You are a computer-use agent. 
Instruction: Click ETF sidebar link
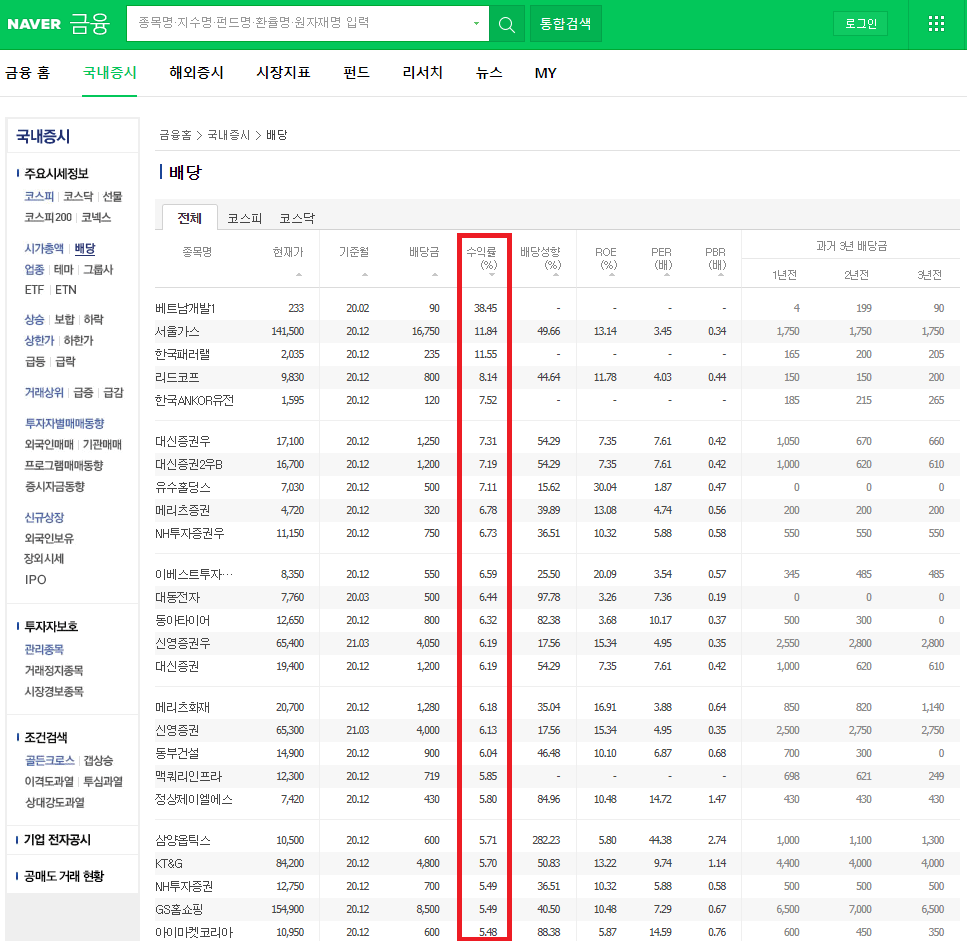pyautogui.click(x=35, y=290)
